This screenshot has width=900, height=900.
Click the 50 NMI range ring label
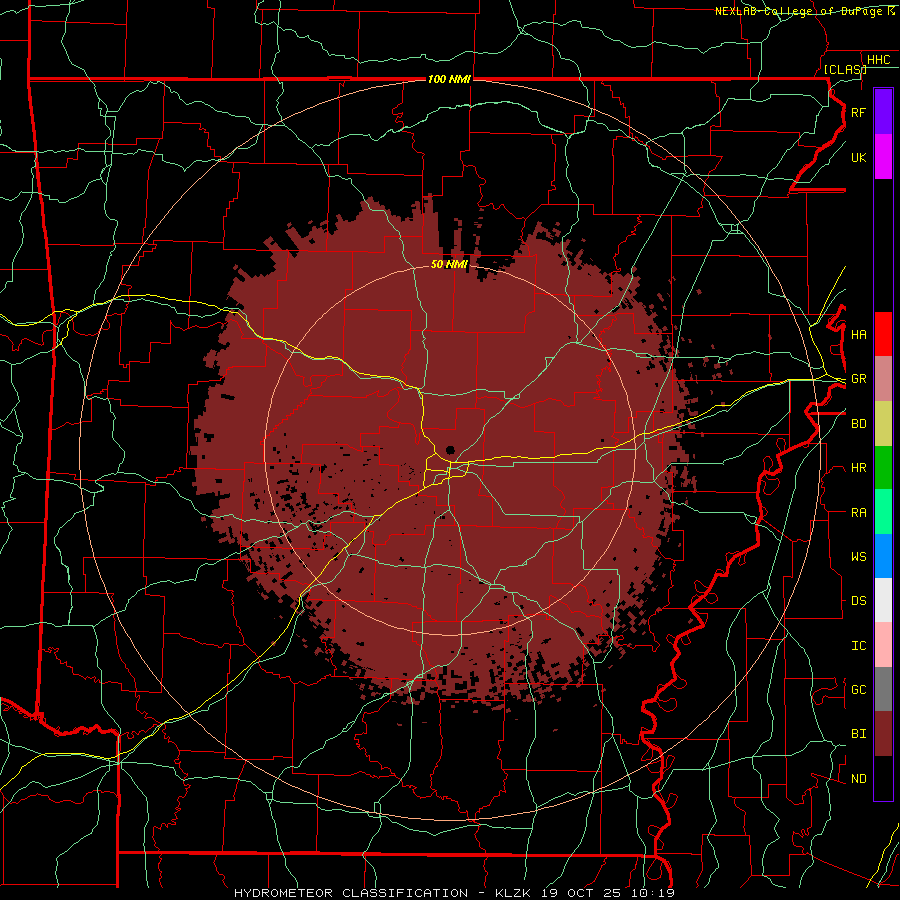449,264
